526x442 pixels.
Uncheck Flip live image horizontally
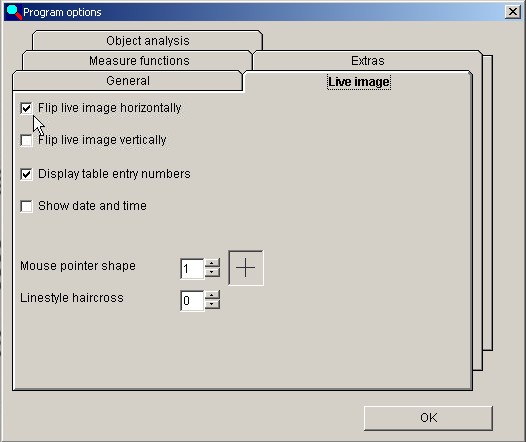(x=26, y=108)
